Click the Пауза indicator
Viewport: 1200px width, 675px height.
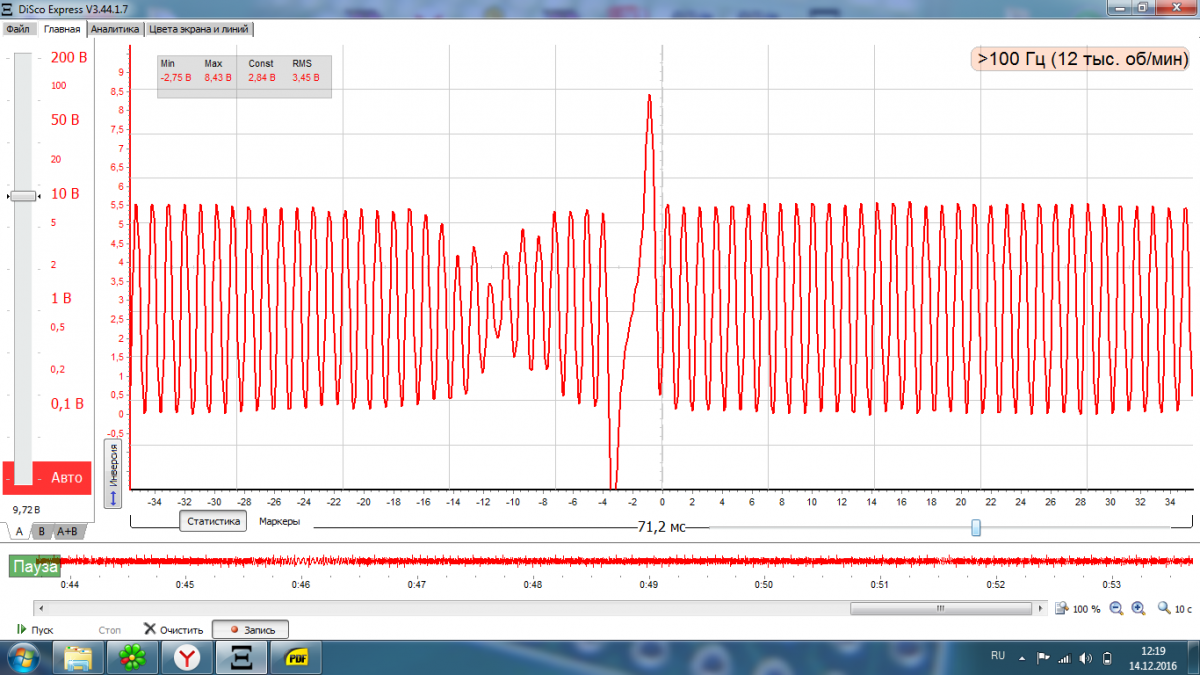[x=33, y=566]
